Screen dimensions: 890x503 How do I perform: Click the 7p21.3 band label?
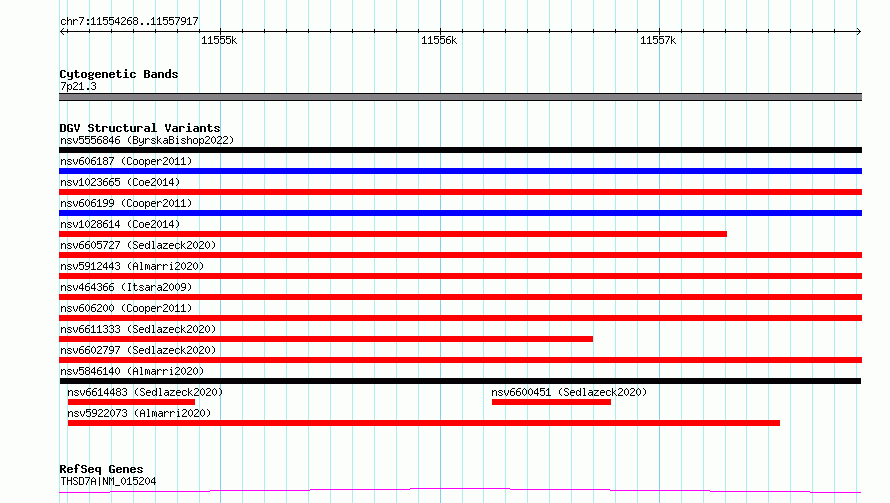[78, 86]
